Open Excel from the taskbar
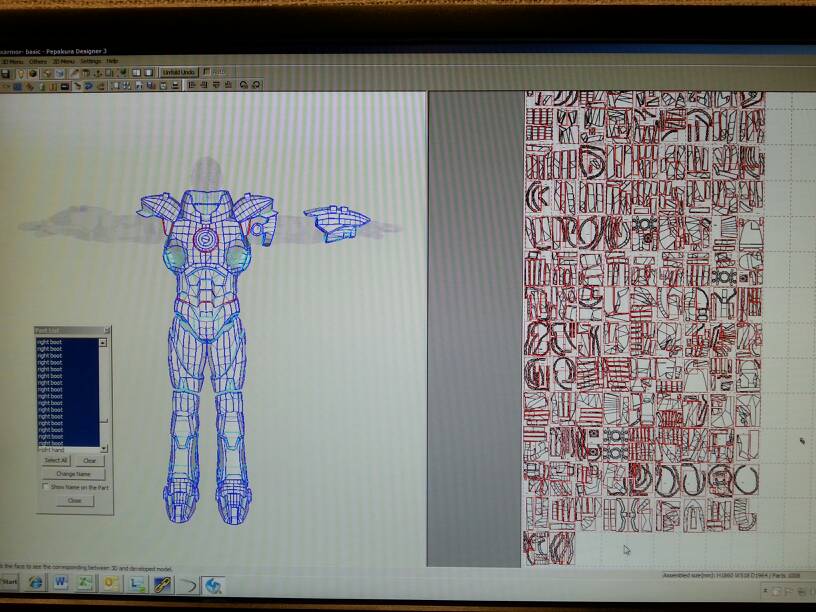Image resolution: width=816 pixels, height=612 pixels. pos(85,583)
